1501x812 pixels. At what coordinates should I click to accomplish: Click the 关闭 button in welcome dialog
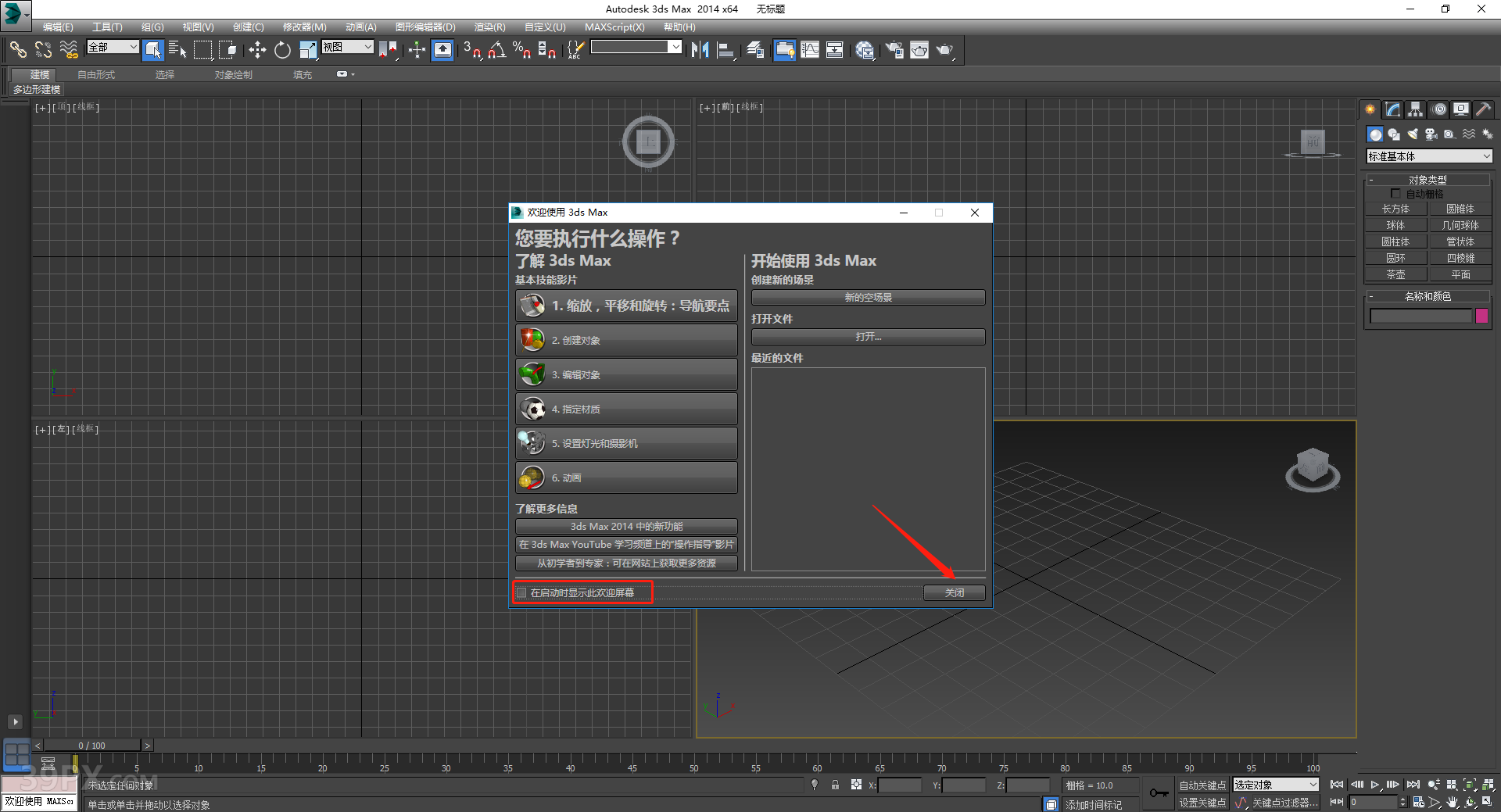[954, 592]
